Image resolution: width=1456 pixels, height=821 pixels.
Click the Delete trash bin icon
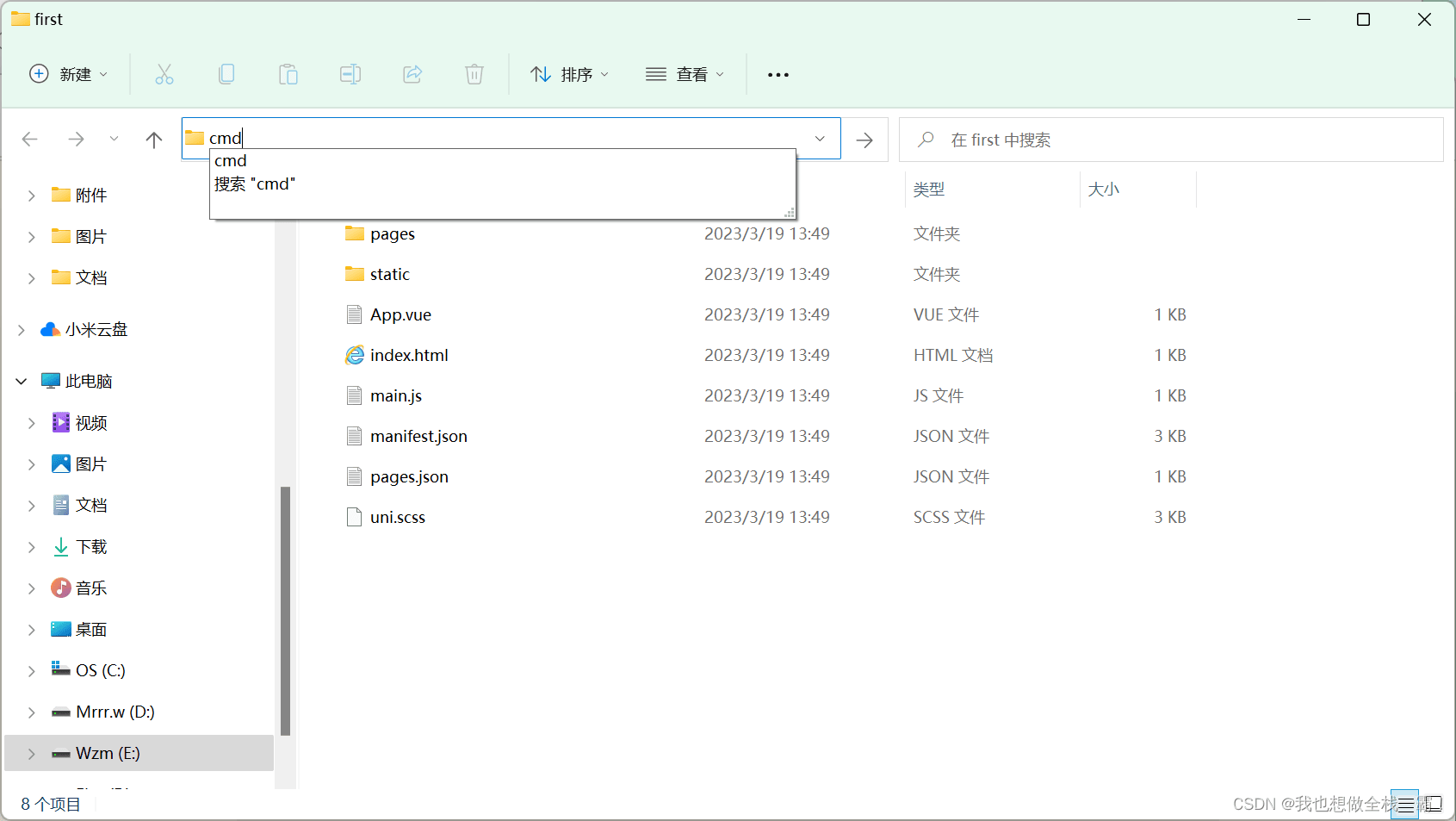click(474, 75)
